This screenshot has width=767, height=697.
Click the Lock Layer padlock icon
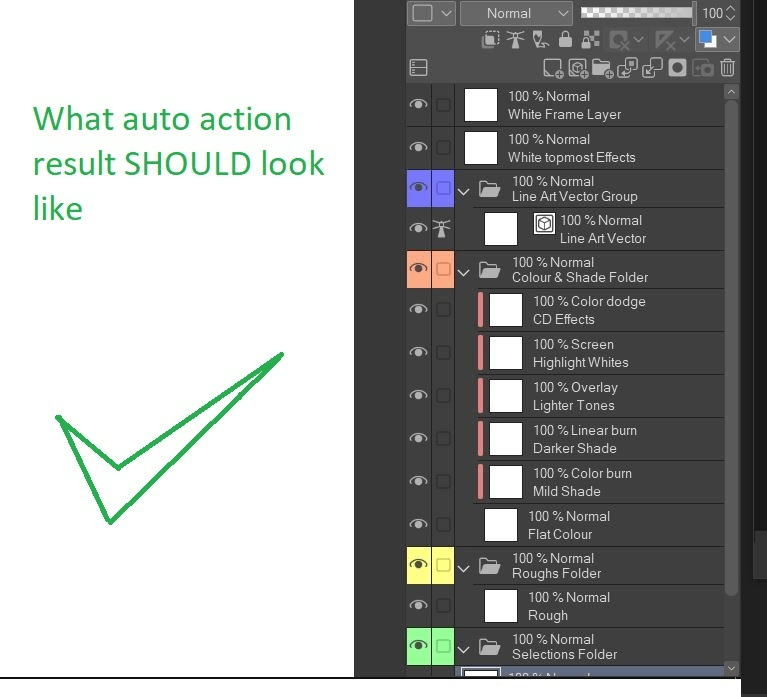click(565, 40)
